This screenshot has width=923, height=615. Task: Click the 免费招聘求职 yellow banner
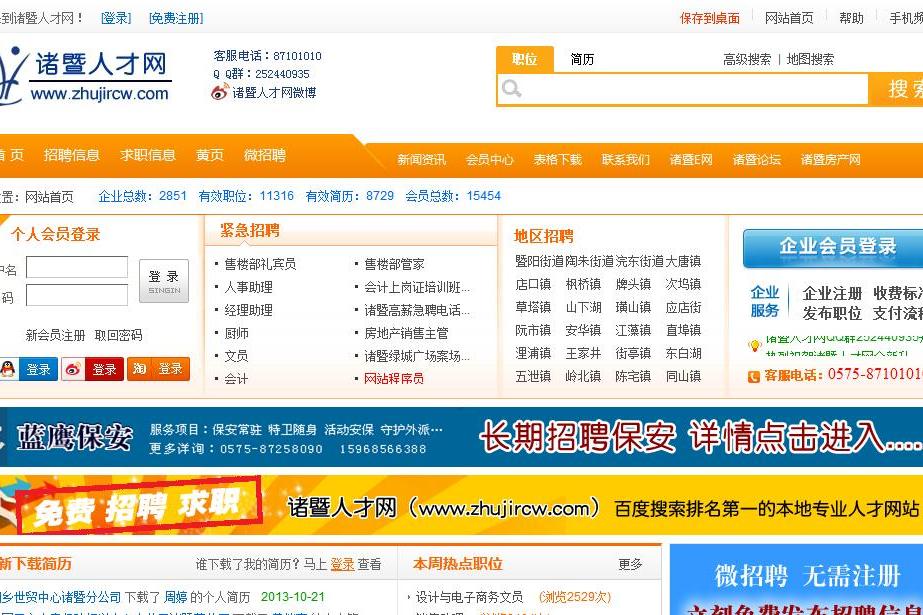[x=462, y=507]
